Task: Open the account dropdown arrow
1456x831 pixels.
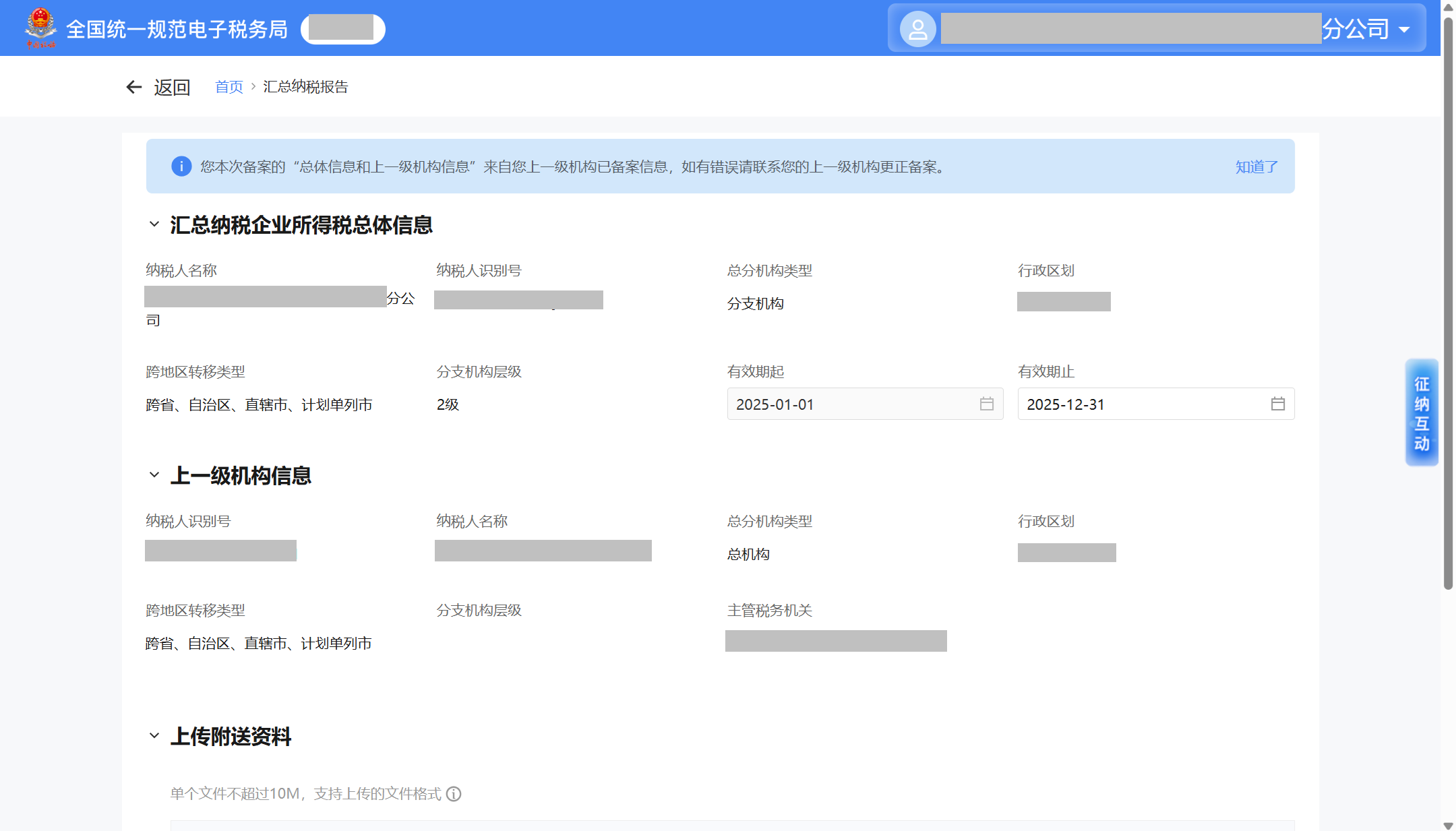Action: 1404,30
